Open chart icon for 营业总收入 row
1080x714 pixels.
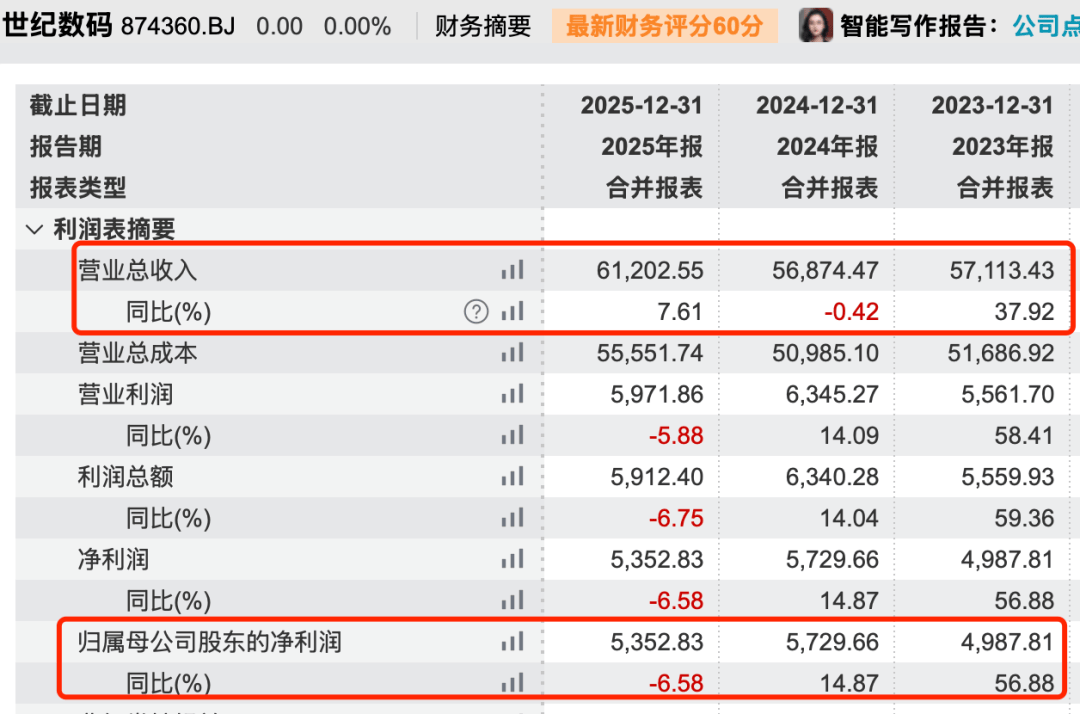(x=512, y=270)
